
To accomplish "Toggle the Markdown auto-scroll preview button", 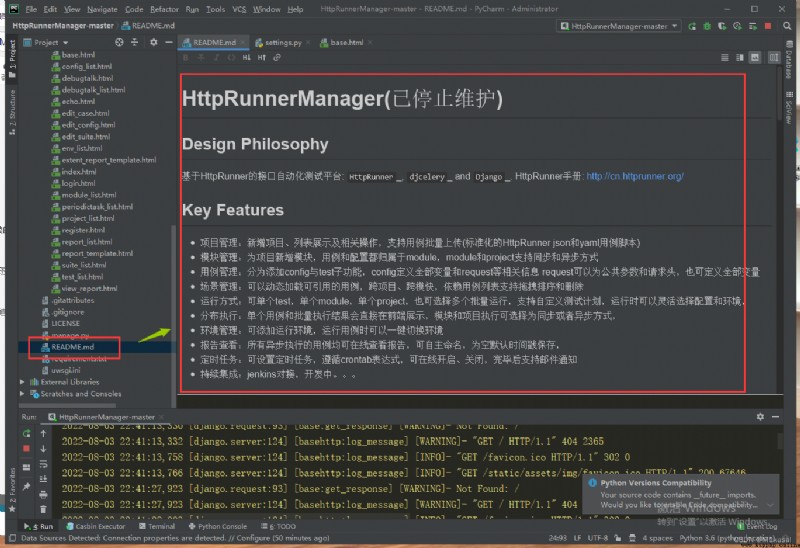I will [774, 58].
